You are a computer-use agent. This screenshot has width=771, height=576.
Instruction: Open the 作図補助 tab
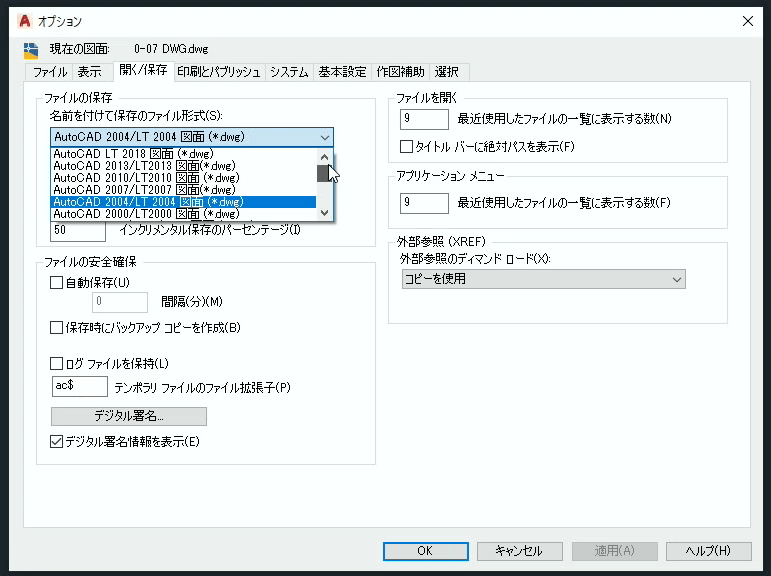400,72
